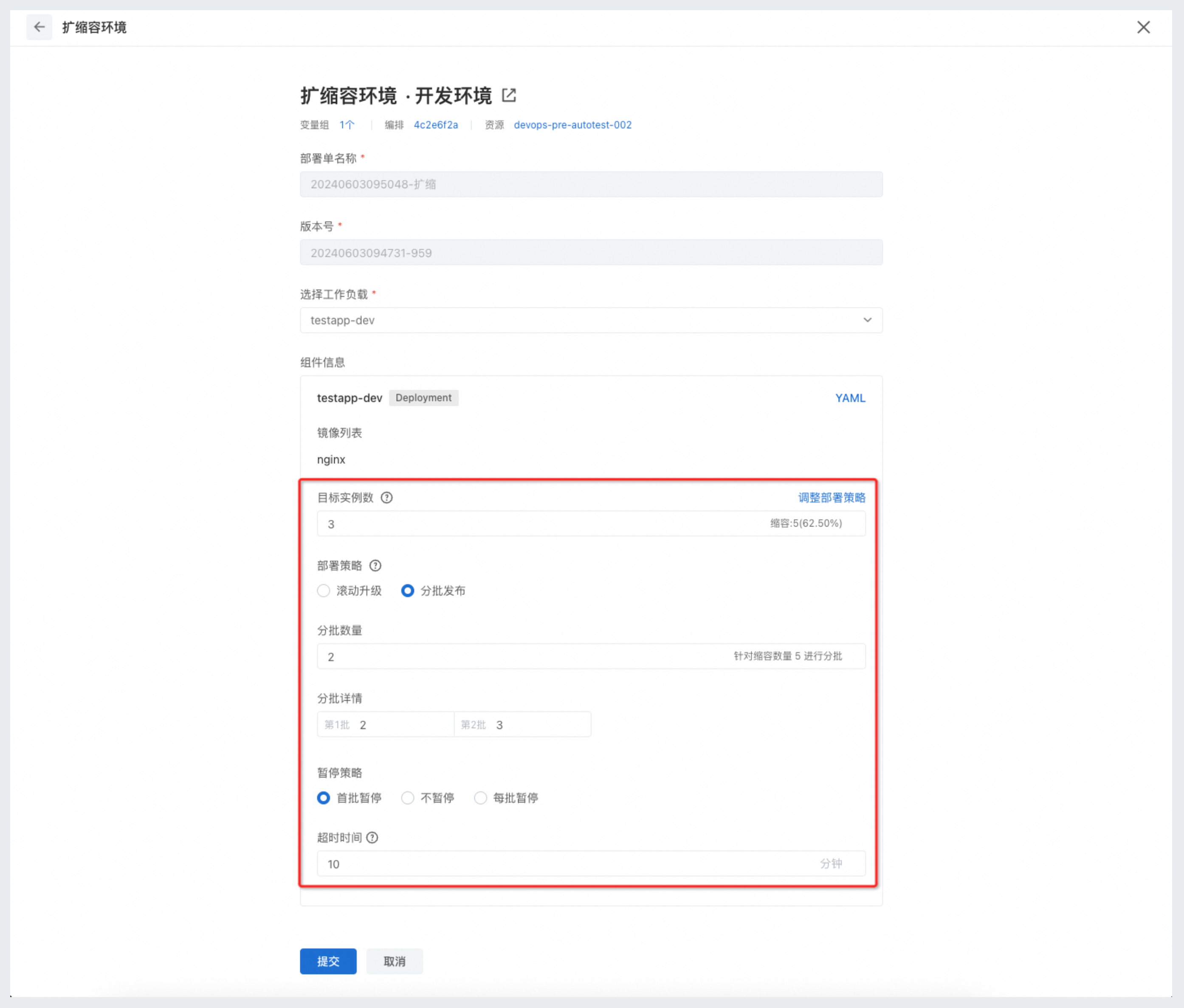This screenshot has width=1184, height=1008.
Task: Click the 缩容:5(62.50%) hint text
Action: pyautogui.click(x=806, y=523)
